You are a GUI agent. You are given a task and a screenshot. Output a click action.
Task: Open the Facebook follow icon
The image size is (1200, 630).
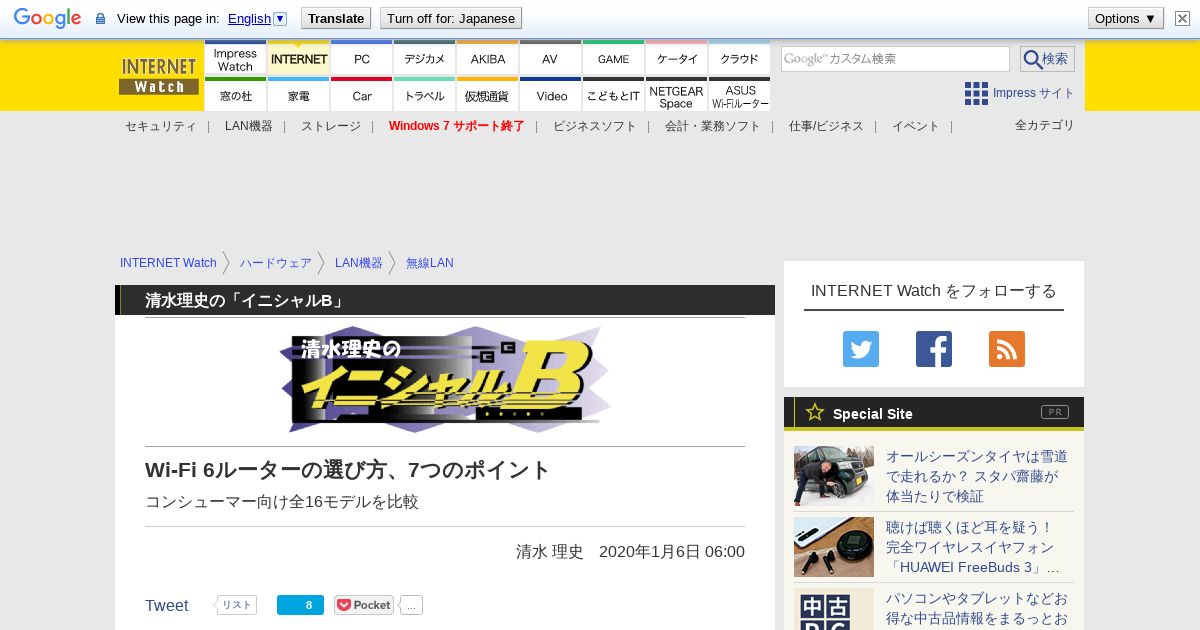(x=934, y=349)
